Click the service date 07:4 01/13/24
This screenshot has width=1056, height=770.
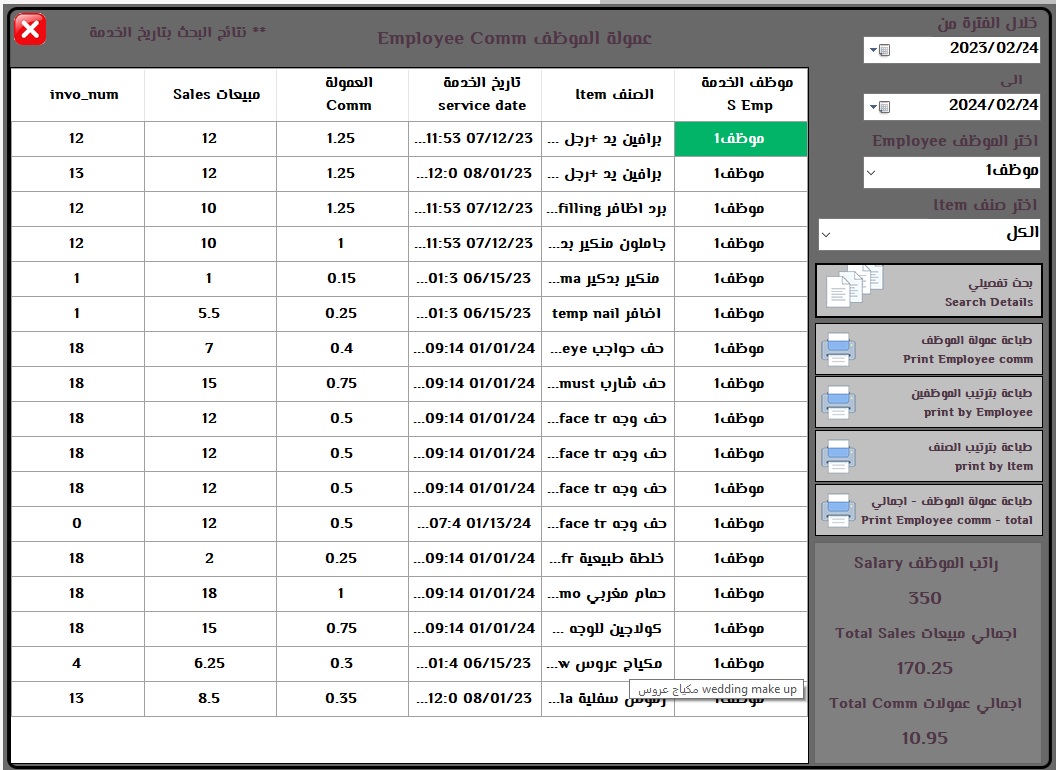coord(475,524)
